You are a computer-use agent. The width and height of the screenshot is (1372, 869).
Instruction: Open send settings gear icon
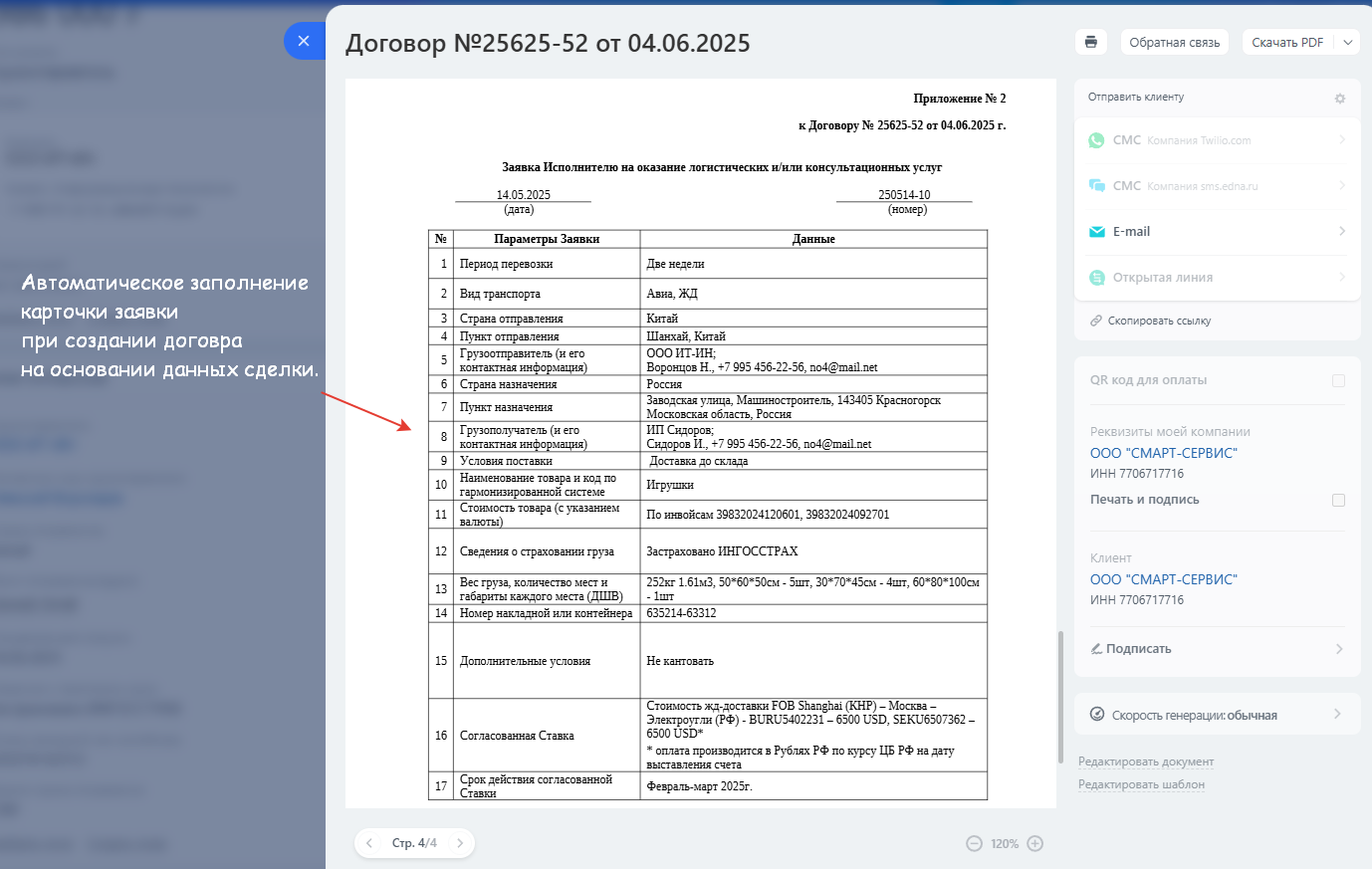click(1339, 99)
